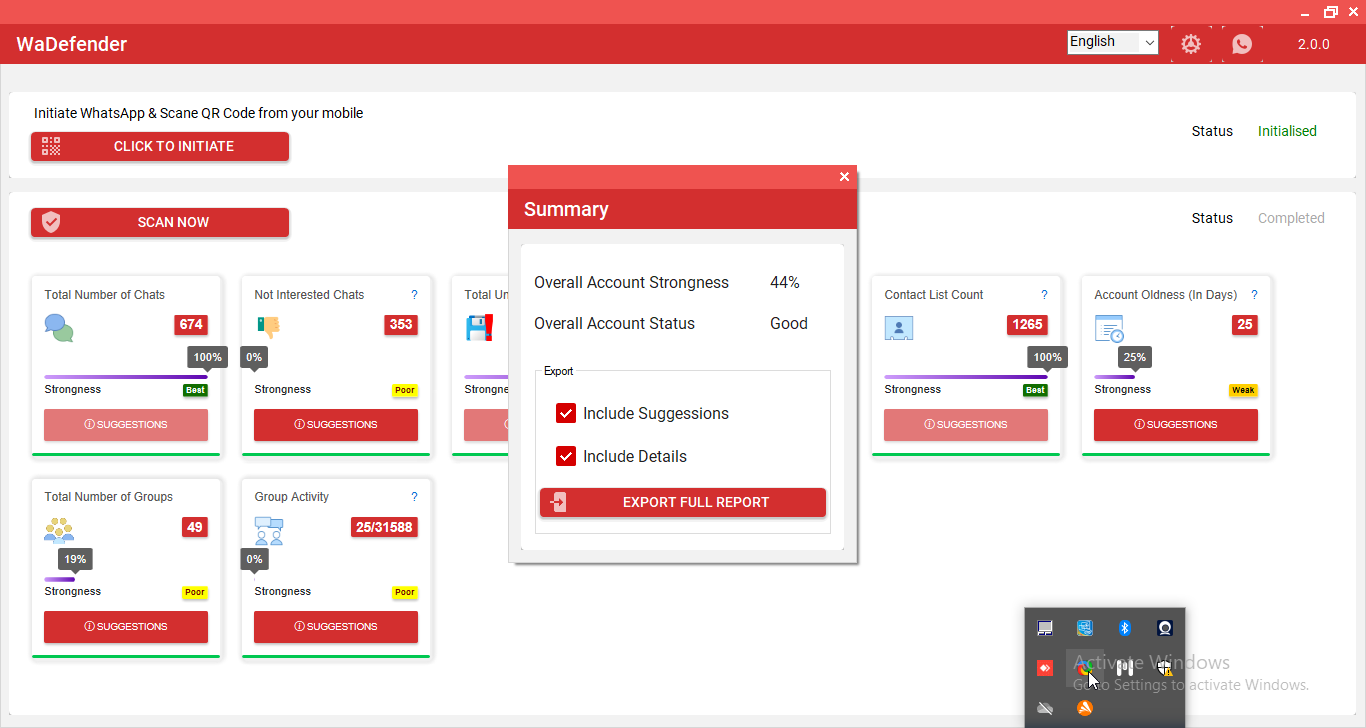
Task: Open the settings gear in header
Action: click(x=1190, y=44)
